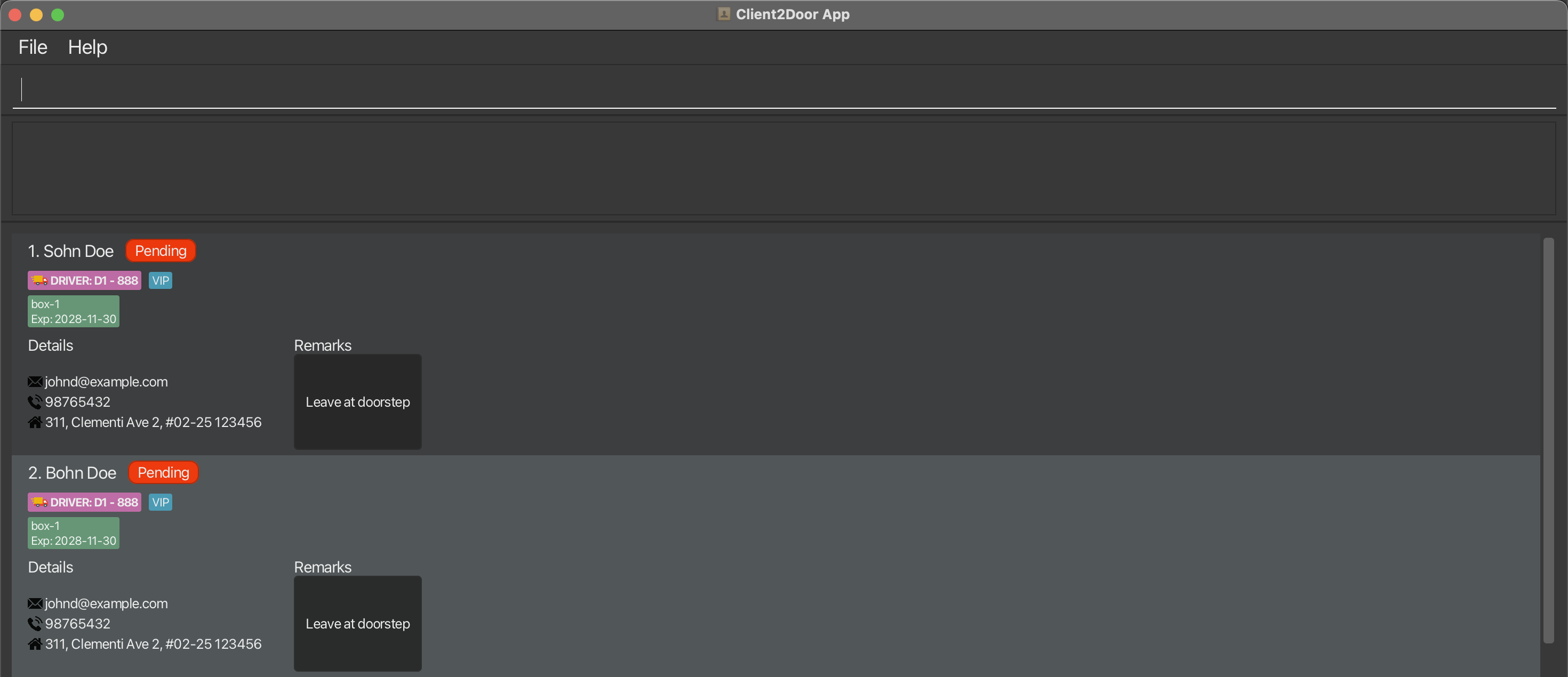Screen dimensions: 1568x677
Task: Click Bohn Doe's Leave at doorstep remarks box
Action: [x=358, y=624]
